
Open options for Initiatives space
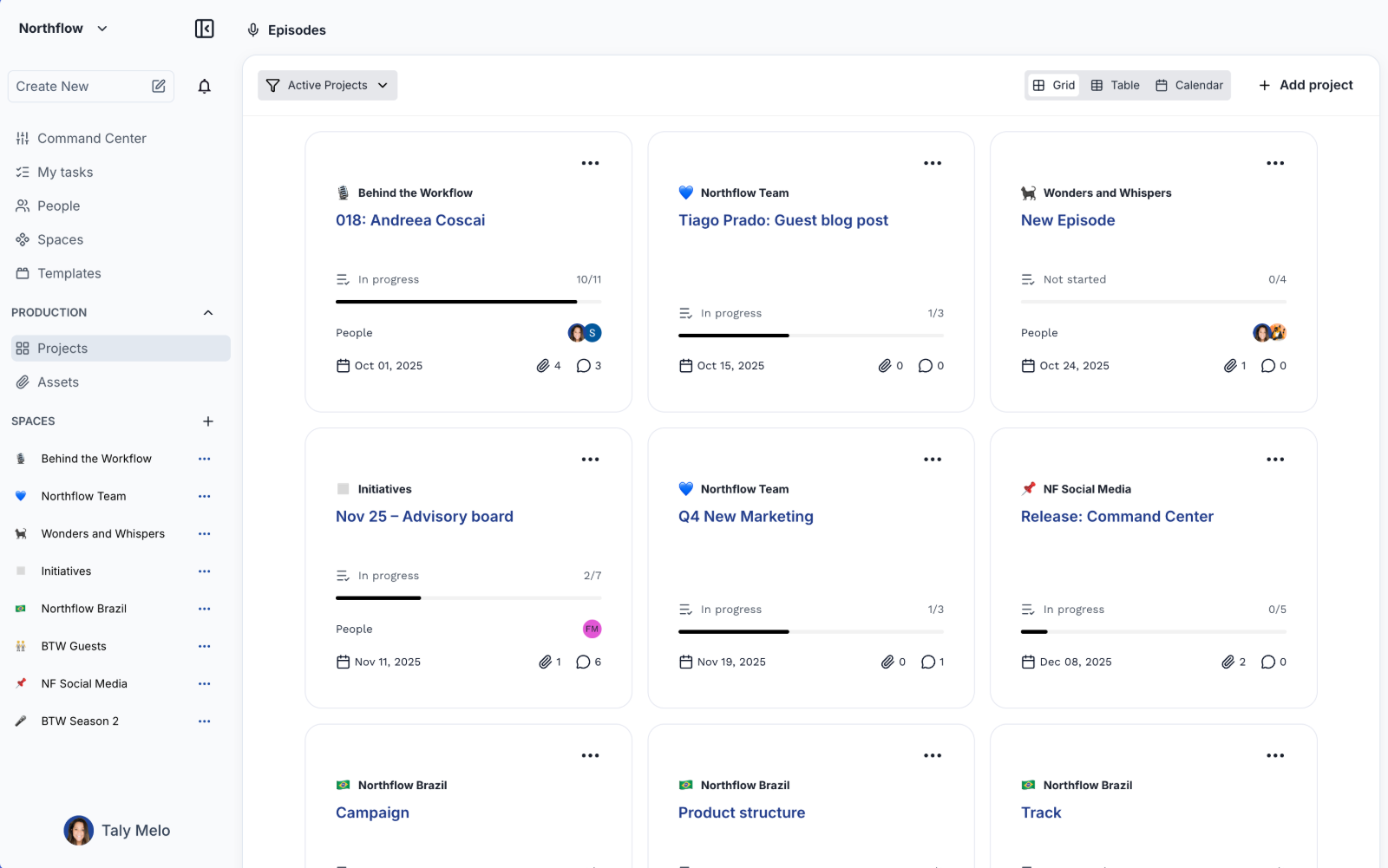coord(205,571)
